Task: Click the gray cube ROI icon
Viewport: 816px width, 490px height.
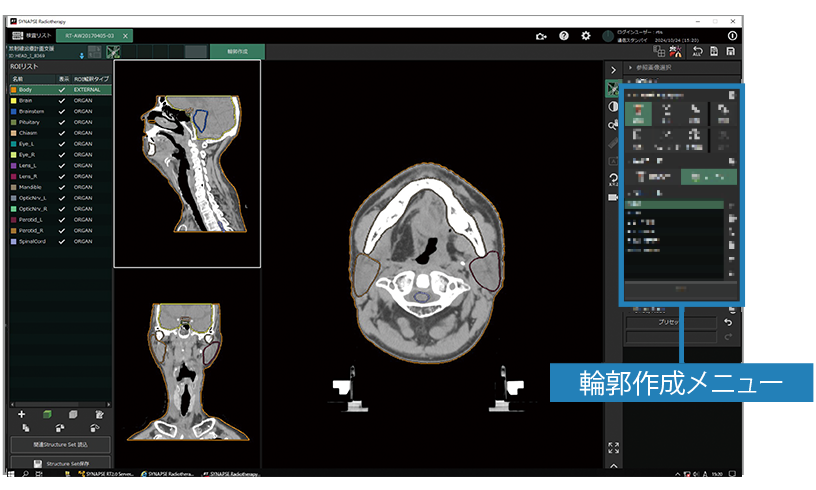Action: point(73,415)
